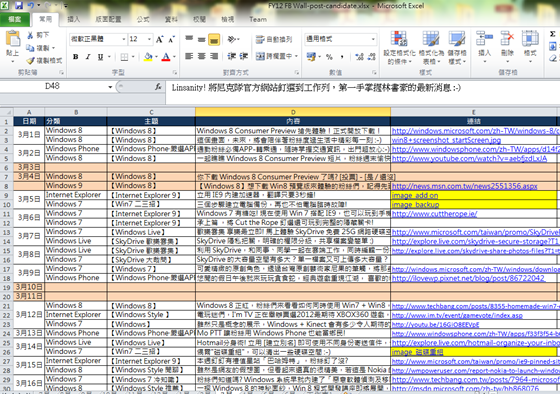Open the number format dropdown (通用格式)

tap(373, 39)
